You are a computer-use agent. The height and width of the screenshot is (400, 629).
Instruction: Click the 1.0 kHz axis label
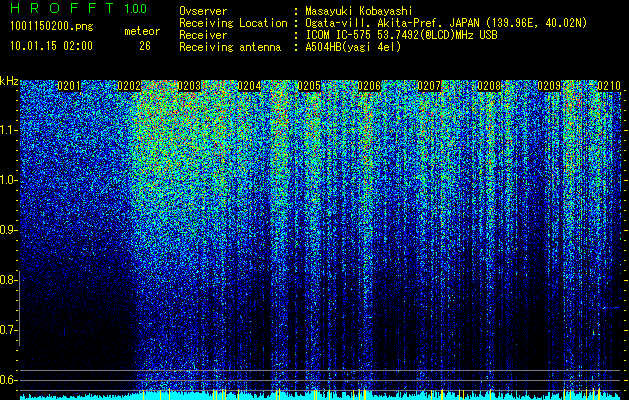coord(9,180)
